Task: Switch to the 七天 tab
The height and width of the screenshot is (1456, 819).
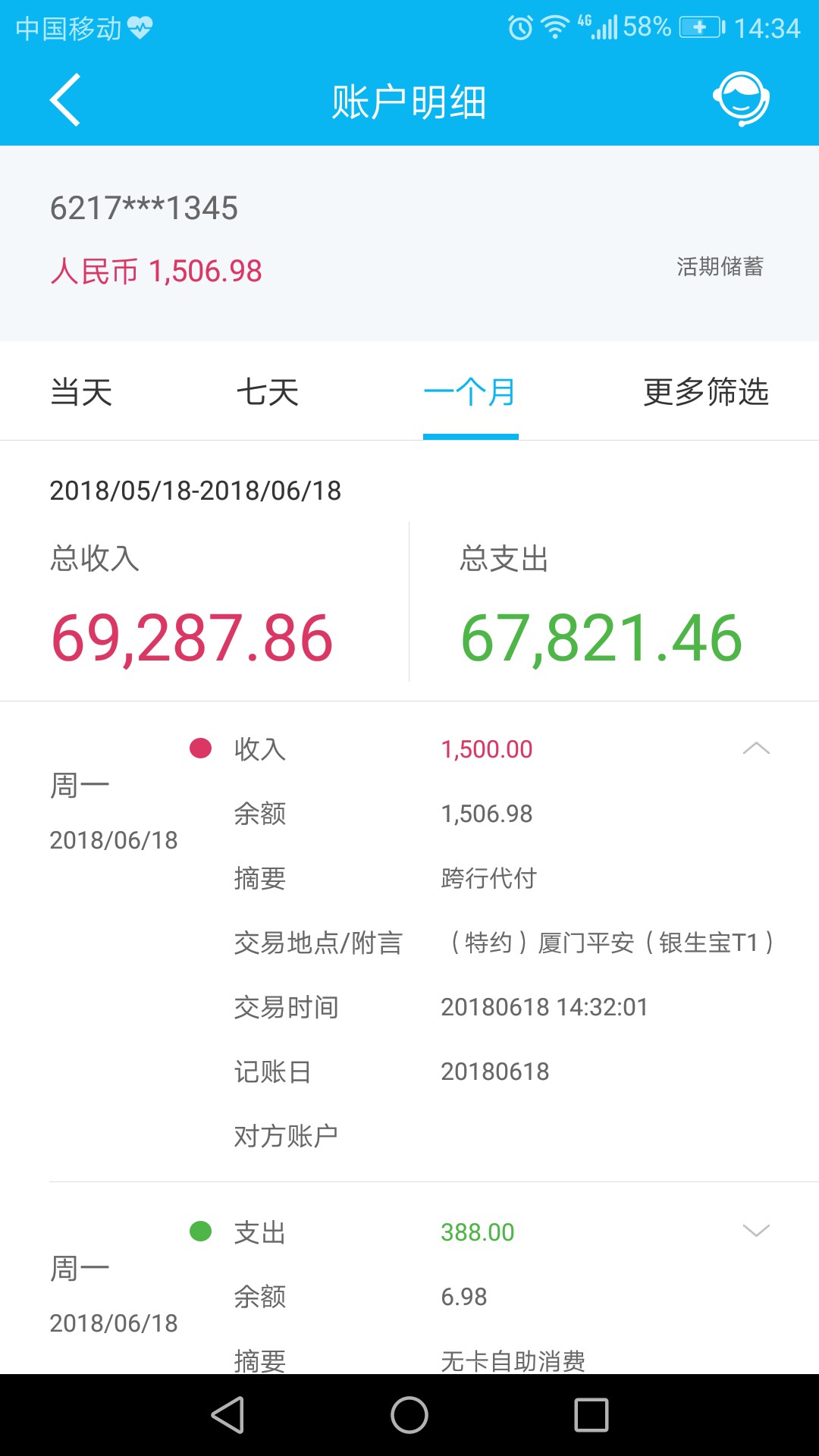Action: click(x=267, y=392)
